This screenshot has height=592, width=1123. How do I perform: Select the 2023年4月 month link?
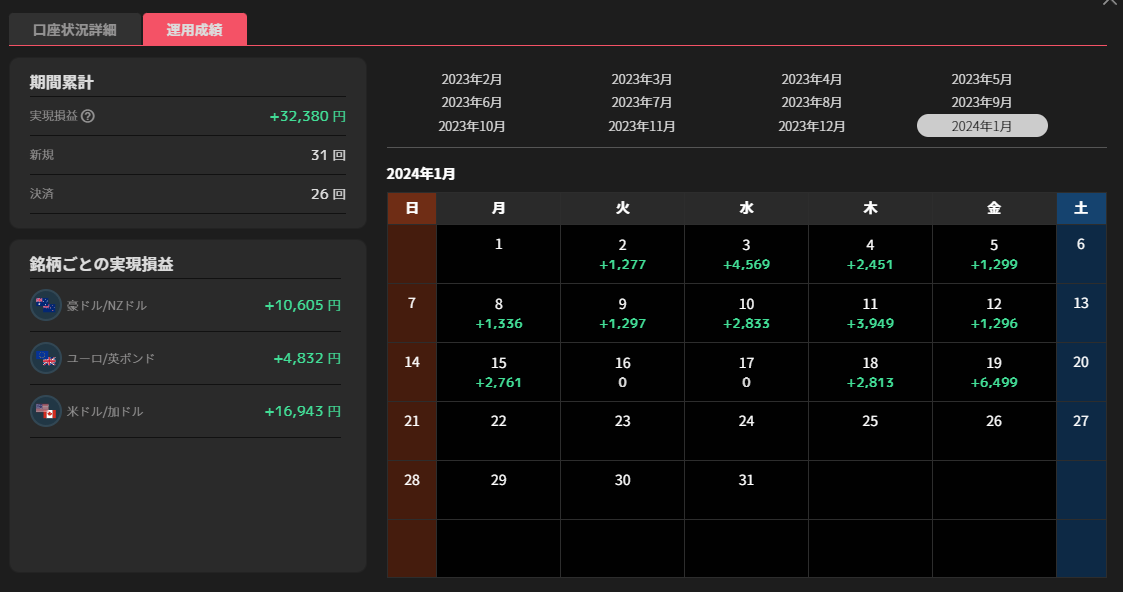(811, 79)
